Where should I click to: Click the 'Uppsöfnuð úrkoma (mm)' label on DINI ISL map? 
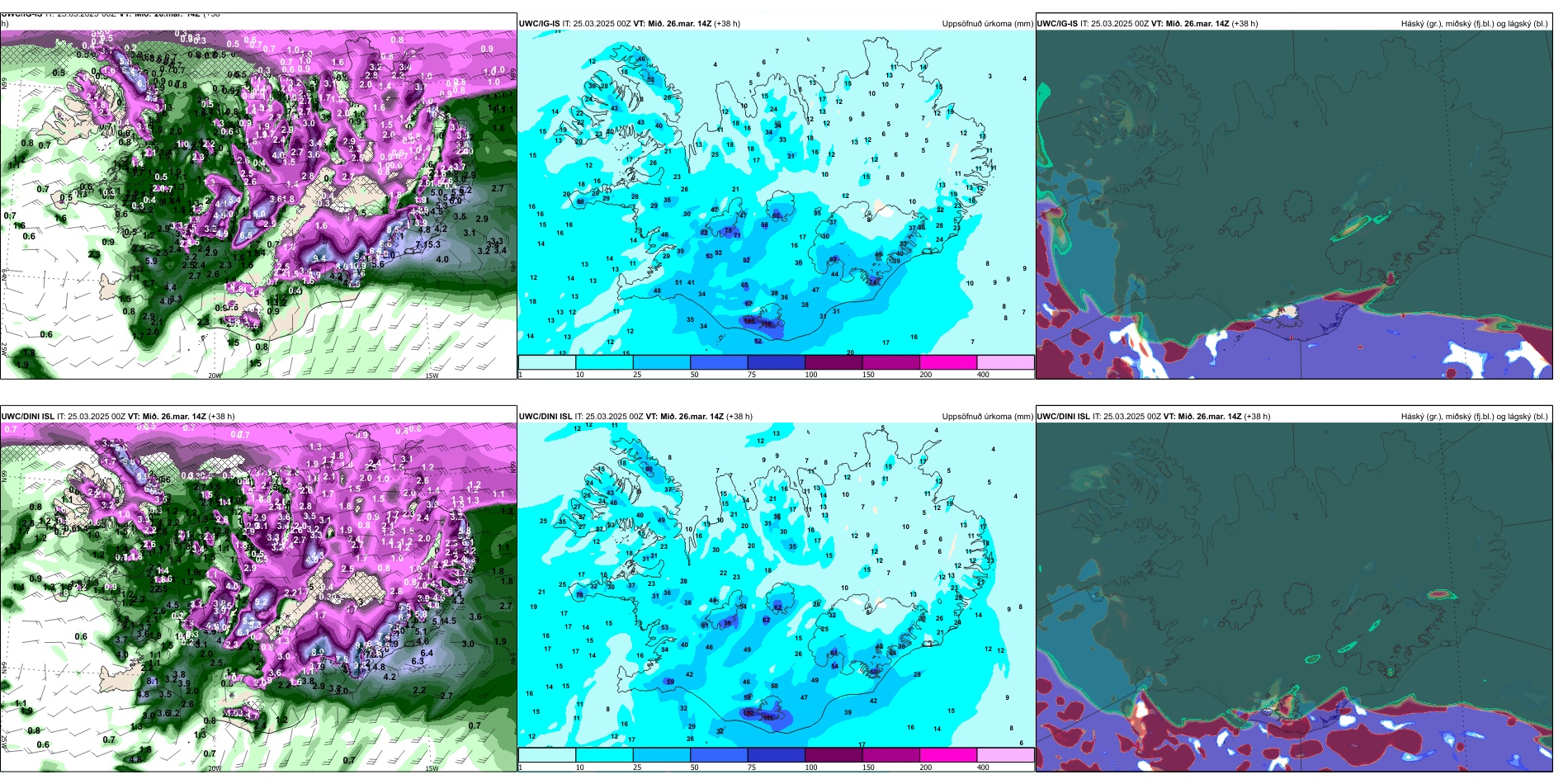[987, 417]
